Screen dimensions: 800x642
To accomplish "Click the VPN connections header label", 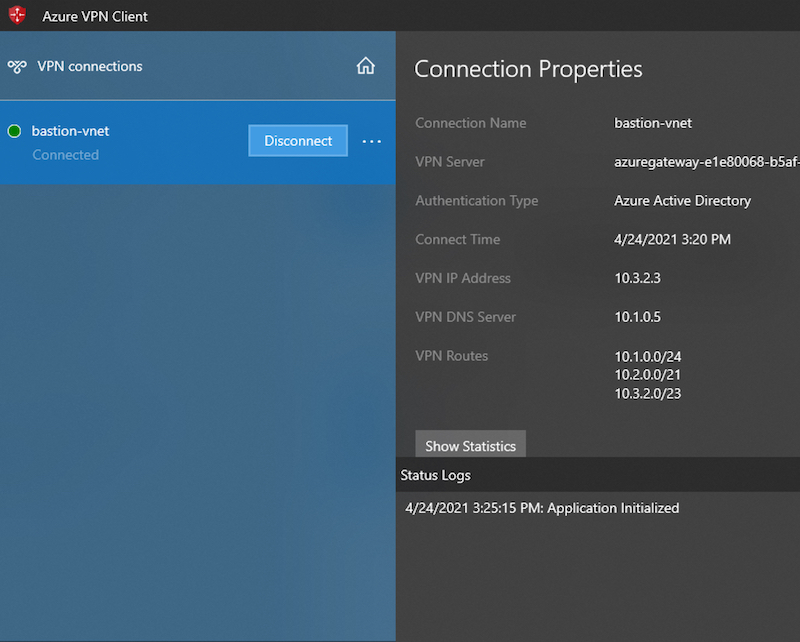I will (90, 67).
